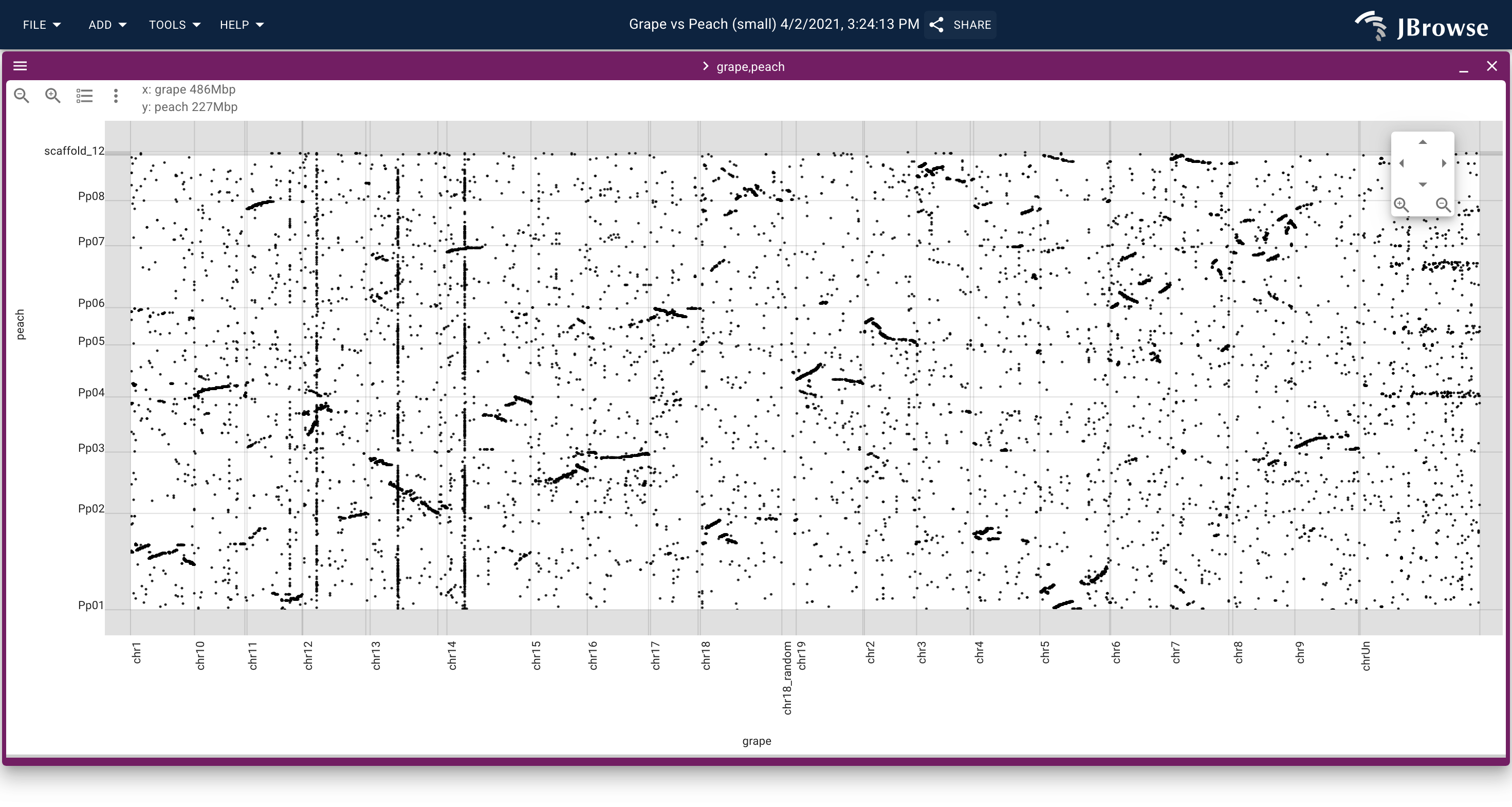Image resolution: width=1512 pixels, height=807 pixels.
Task: Pan the dotplot up with the arrow
Action: point(1422,142)
